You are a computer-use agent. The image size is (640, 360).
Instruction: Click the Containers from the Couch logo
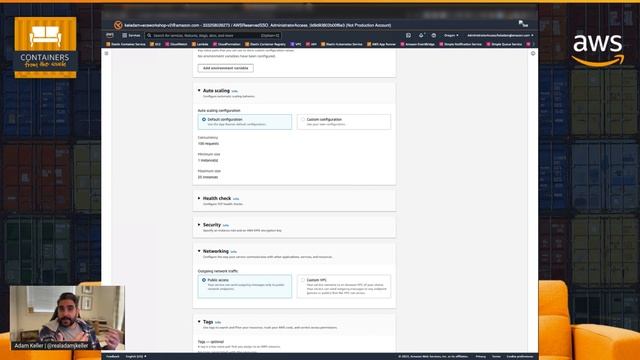45,47
